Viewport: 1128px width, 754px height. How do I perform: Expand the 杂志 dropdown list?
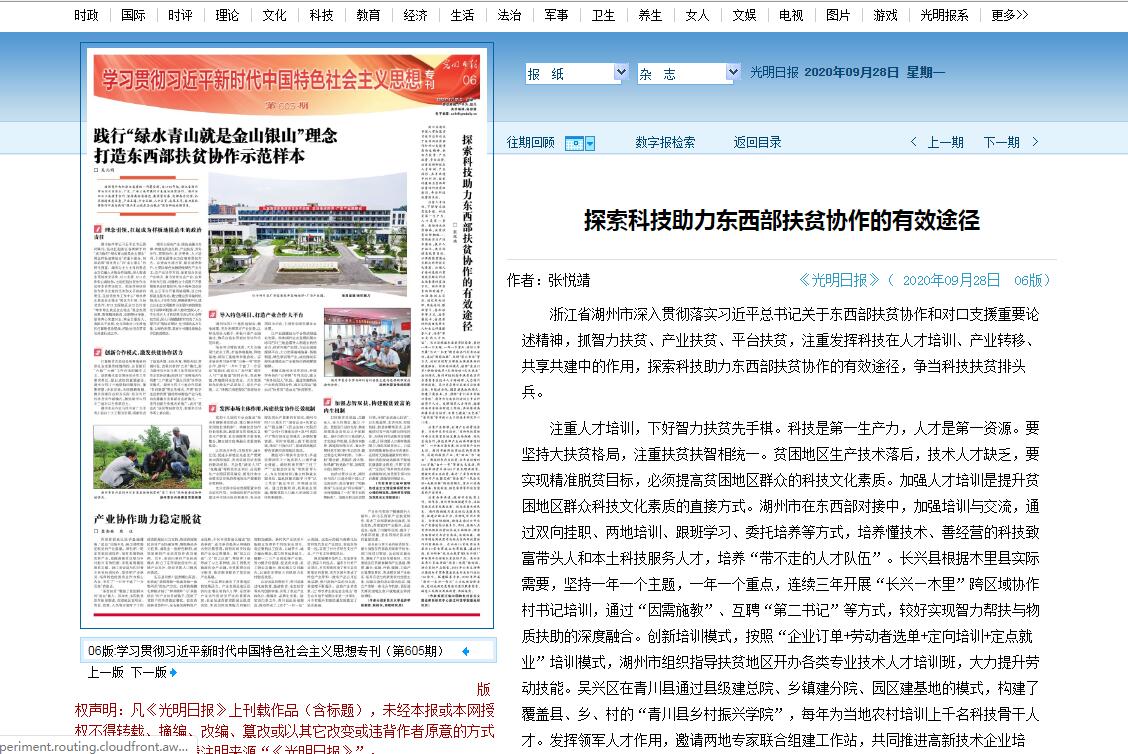pos(732,73)
